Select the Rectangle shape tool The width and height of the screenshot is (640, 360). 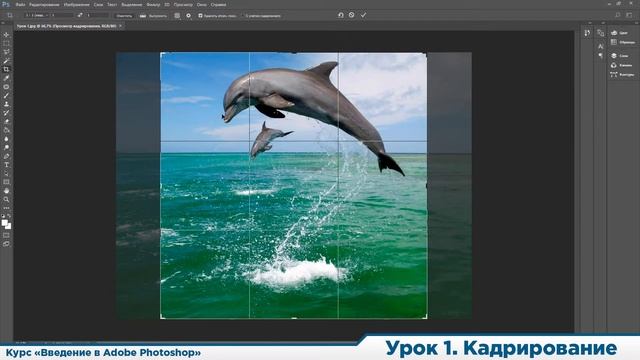pyautogui.click(x=6, y=182)
